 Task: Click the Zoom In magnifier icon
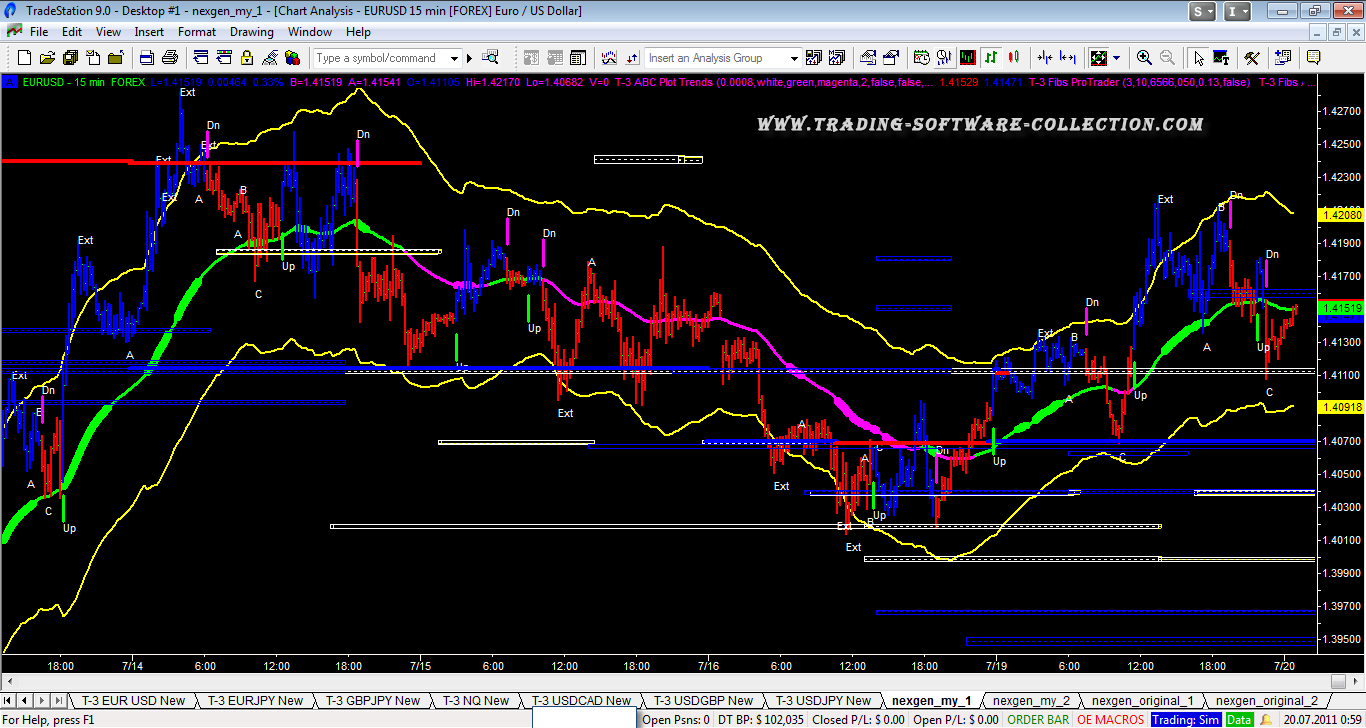tap(1144, 58)
